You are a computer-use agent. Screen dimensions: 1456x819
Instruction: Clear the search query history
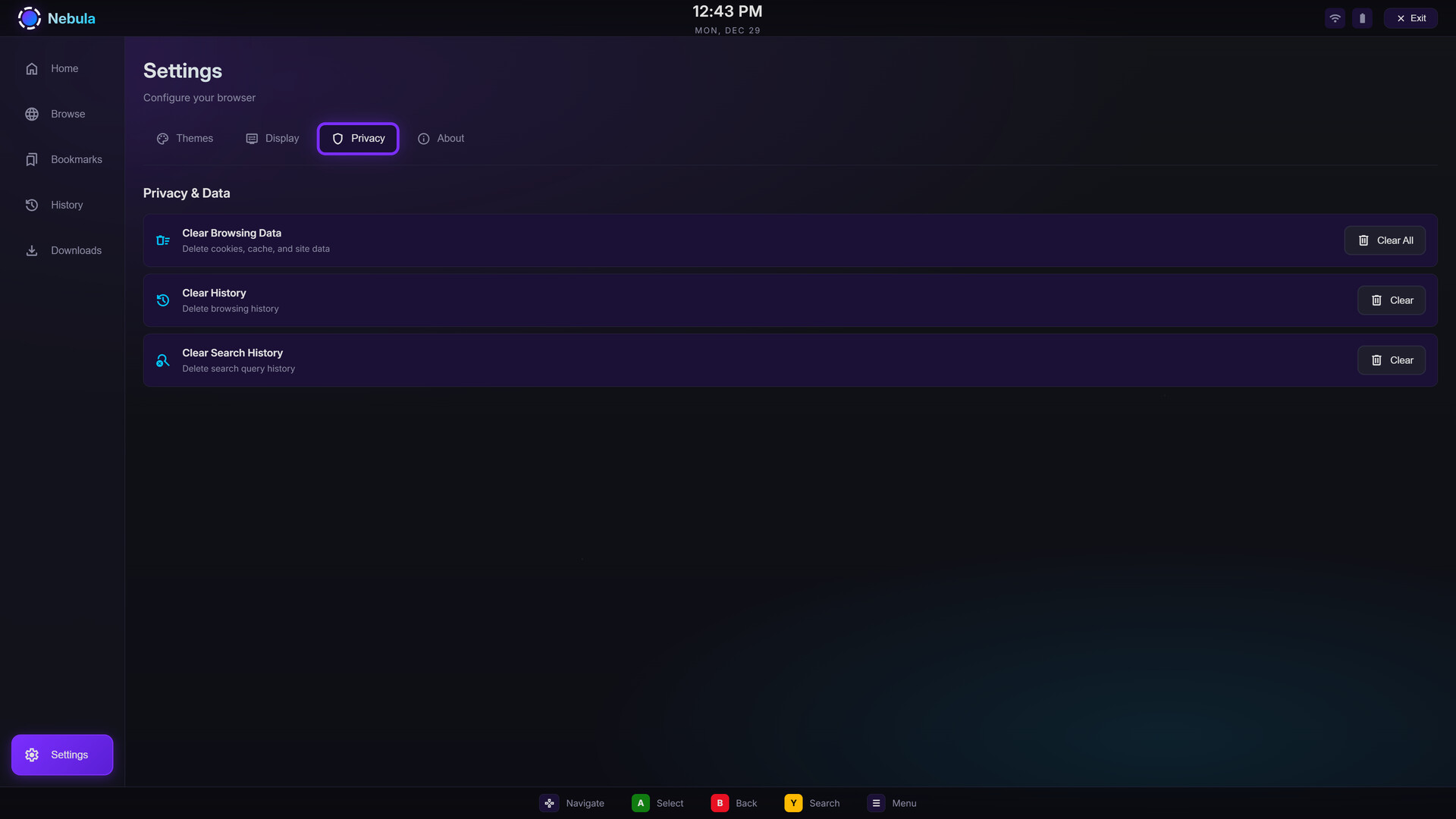pyautogui.click(x=1391, y=360)
